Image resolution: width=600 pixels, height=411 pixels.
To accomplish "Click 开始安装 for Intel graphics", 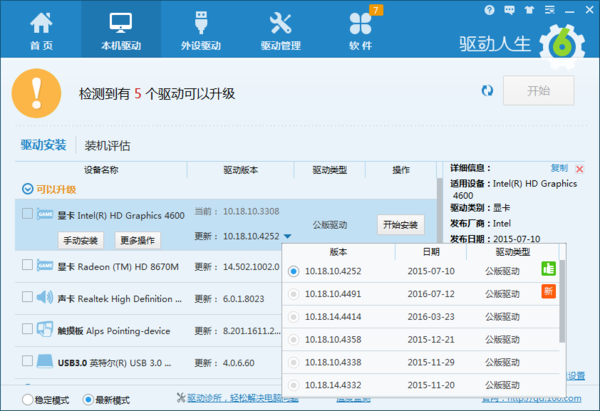I will coord(401,225).
